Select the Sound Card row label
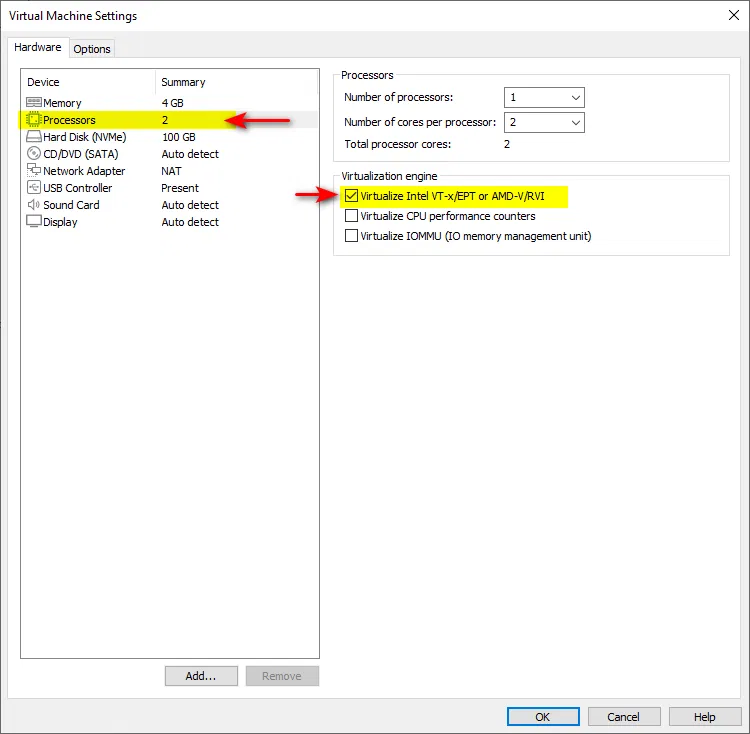The height and width of the screenshot is (734, 750). point(71,205)
